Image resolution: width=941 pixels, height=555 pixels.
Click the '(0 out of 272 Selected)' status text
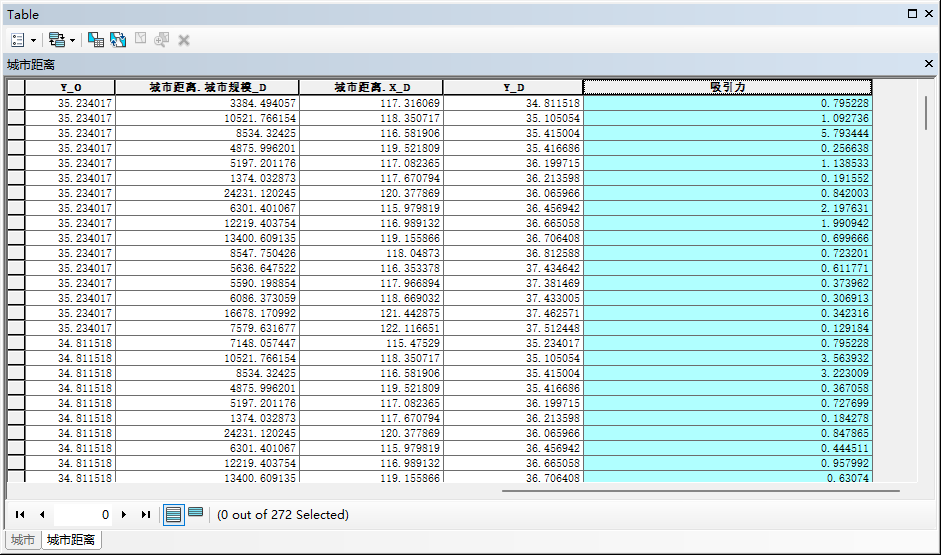click(x=283, y=514)
